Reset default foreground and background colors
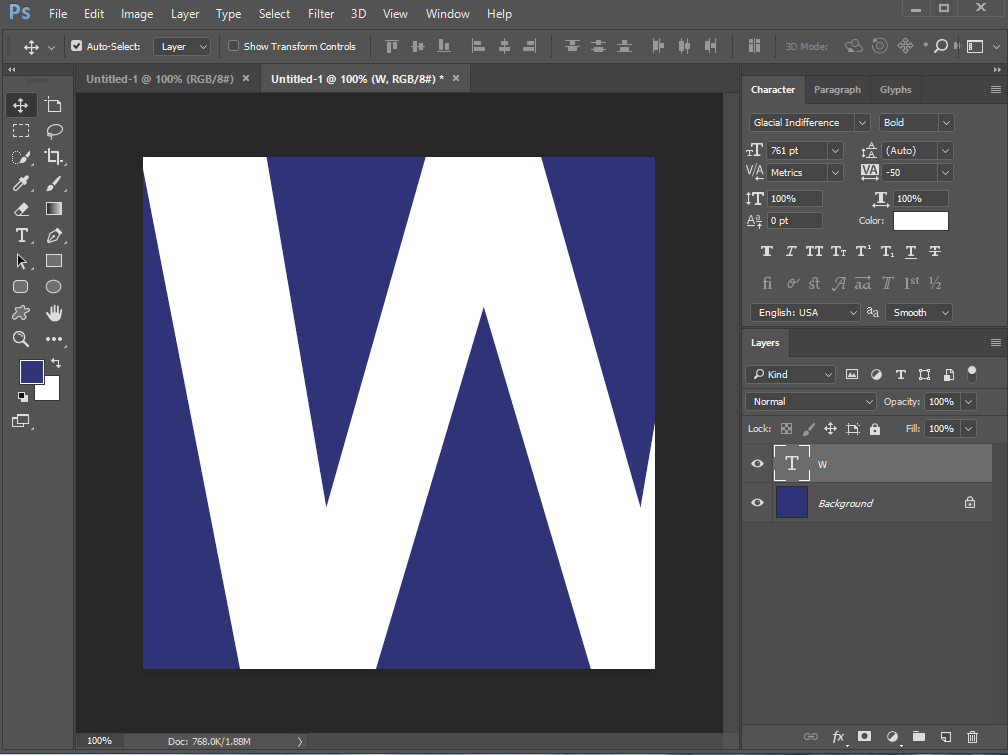This screenshot has height=755, width=1008. [22, 397]
